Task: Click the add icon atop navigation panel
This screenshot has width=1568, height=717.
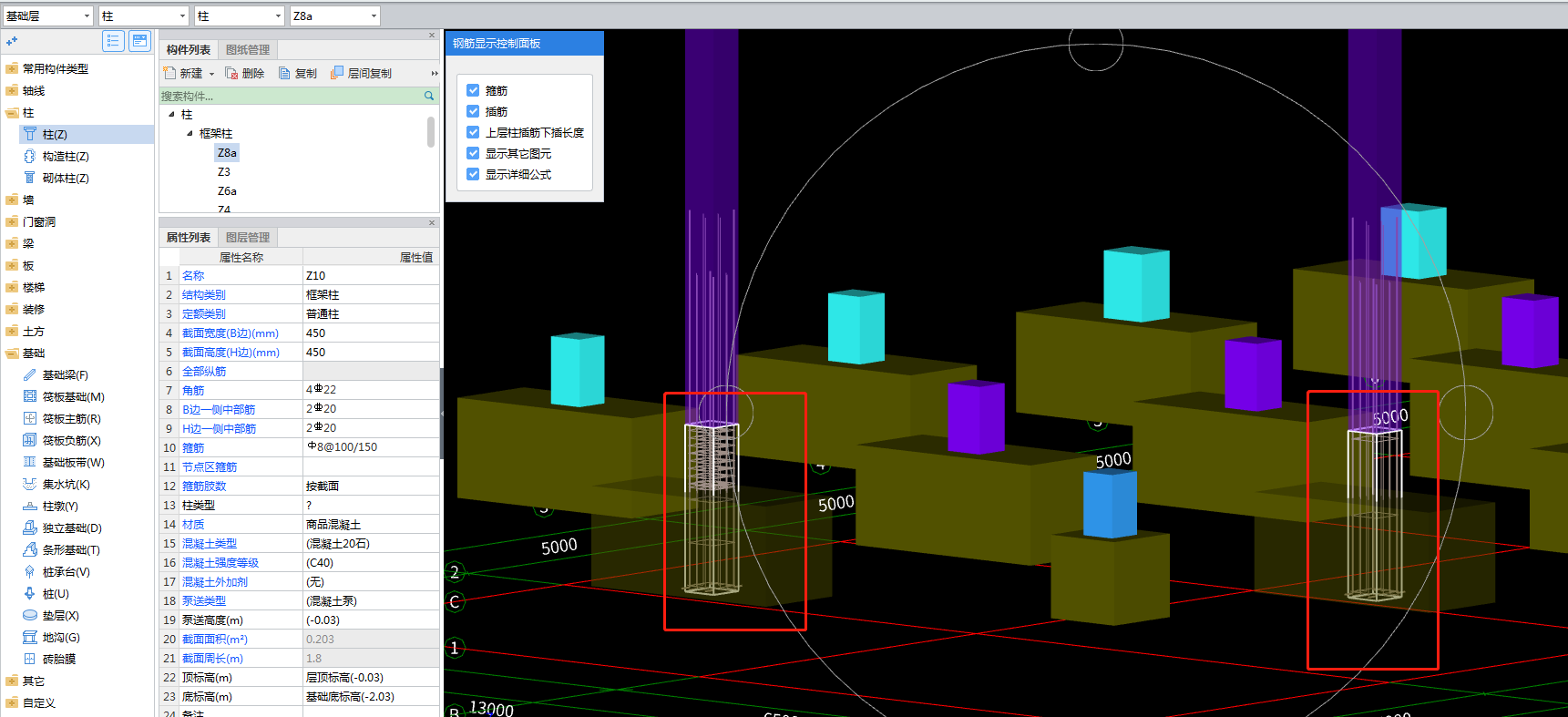Action: pos(12,41)
